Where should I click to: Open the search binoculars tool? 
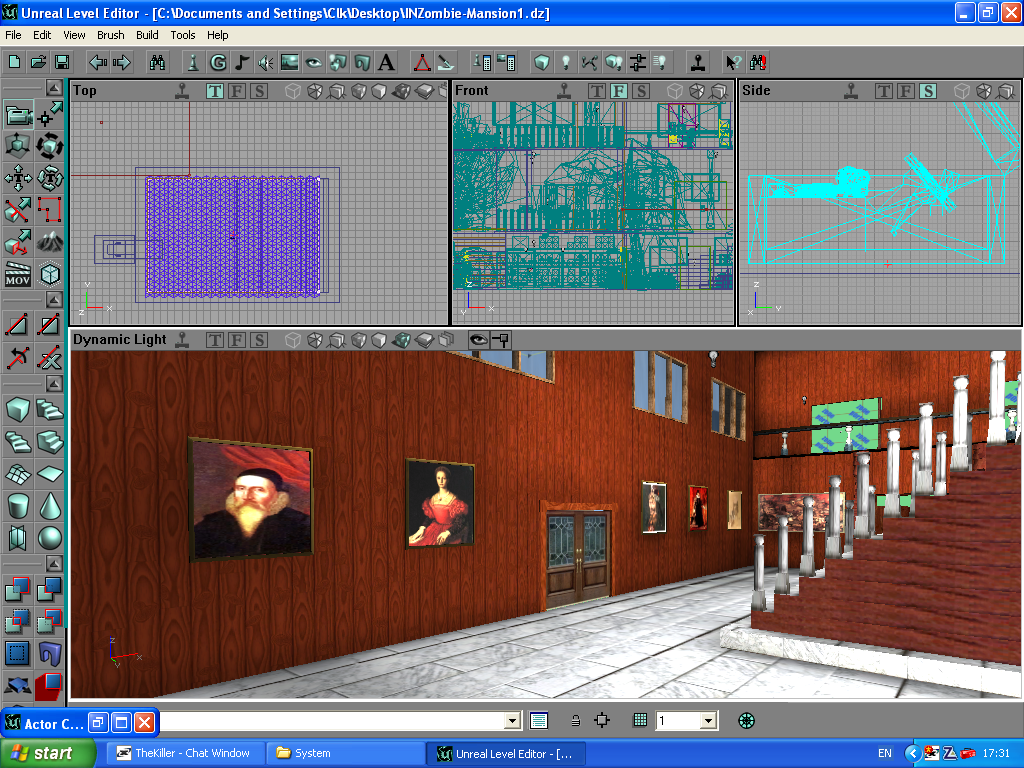[157, 62]
